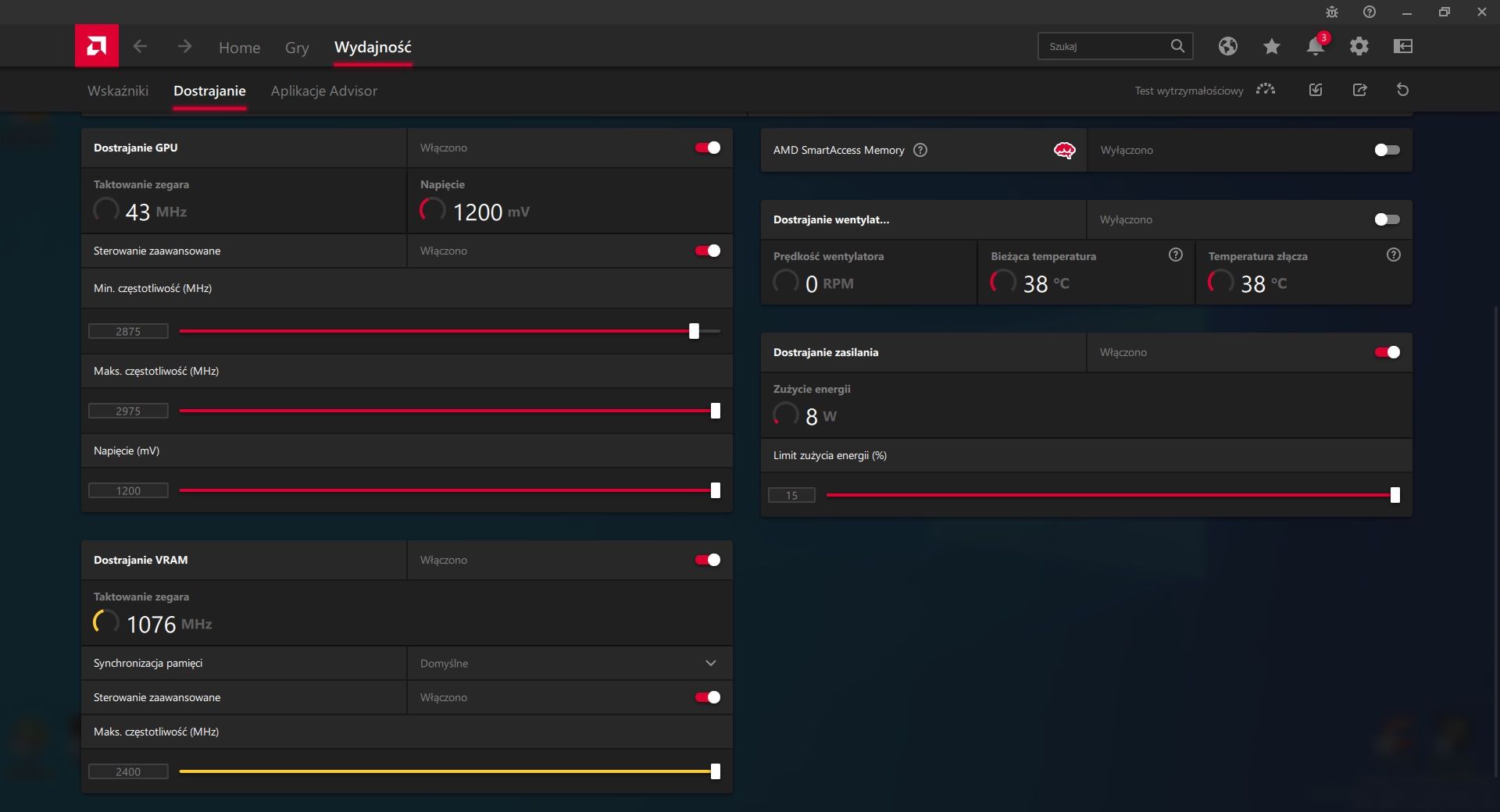This screenshot has height=812, width=1500.
Task: Open favorites star icon
Action: [1272, 46]
